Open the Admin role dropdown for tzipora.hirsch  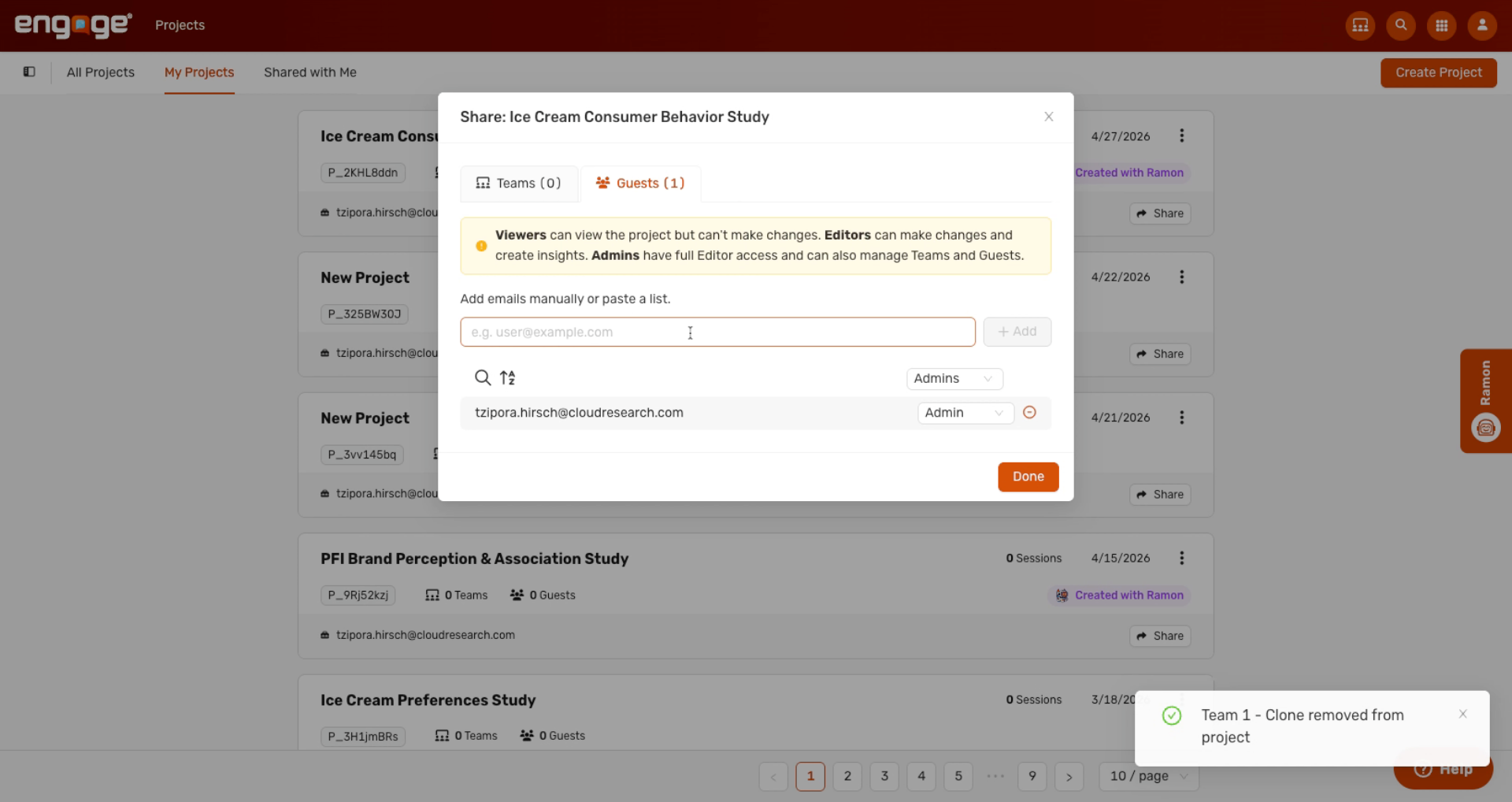(965, 413)
